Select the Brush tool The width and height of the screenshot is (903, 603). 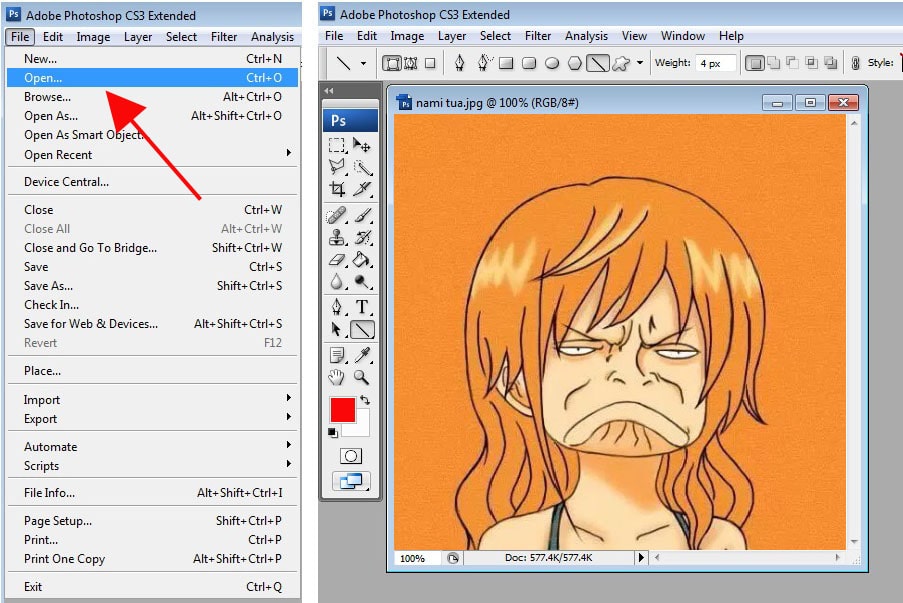(x=362, y=215)
